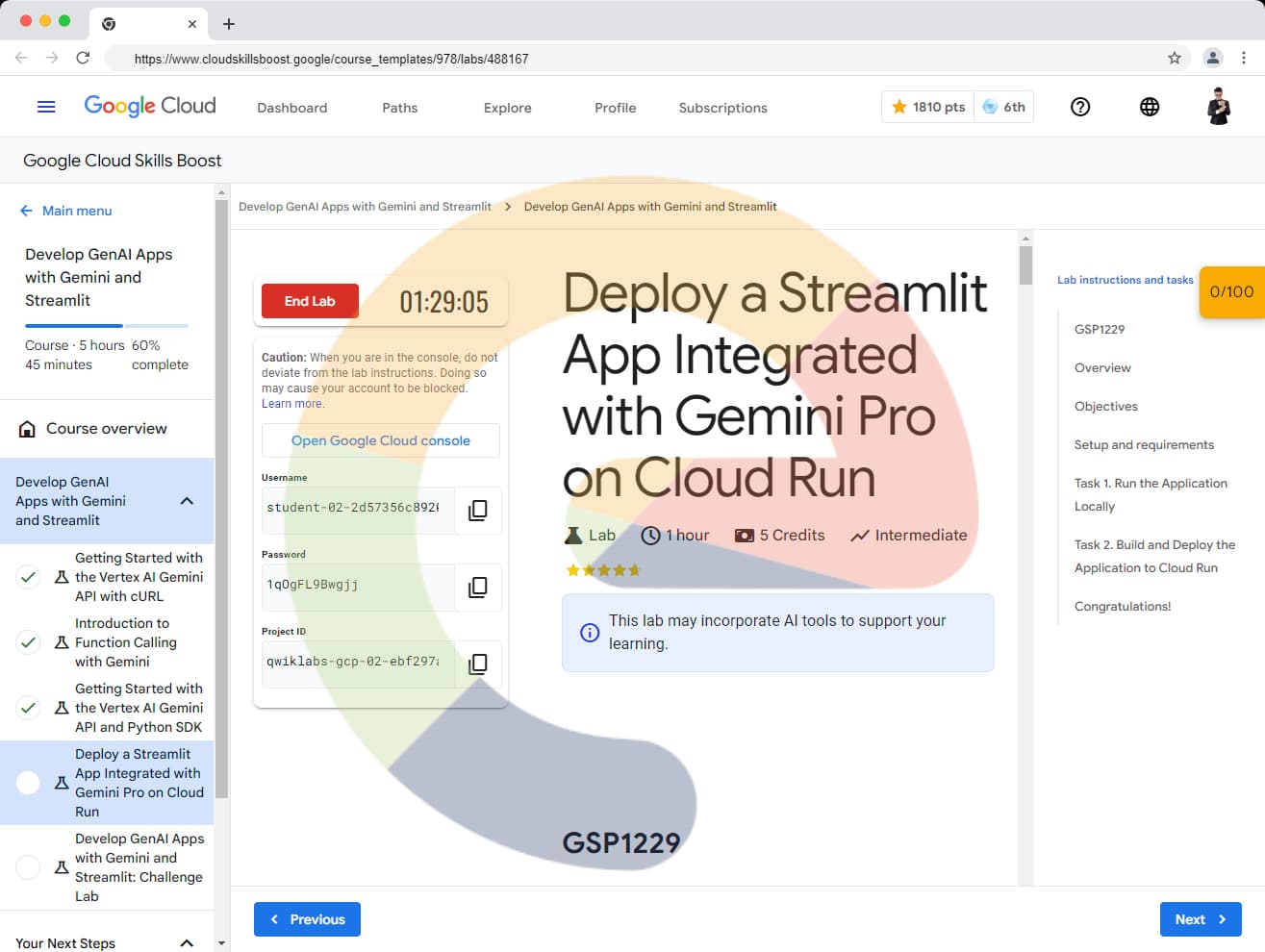Jump to the Objectives section
Screen dimensions: 1265x952
[x=1106, y=407]
